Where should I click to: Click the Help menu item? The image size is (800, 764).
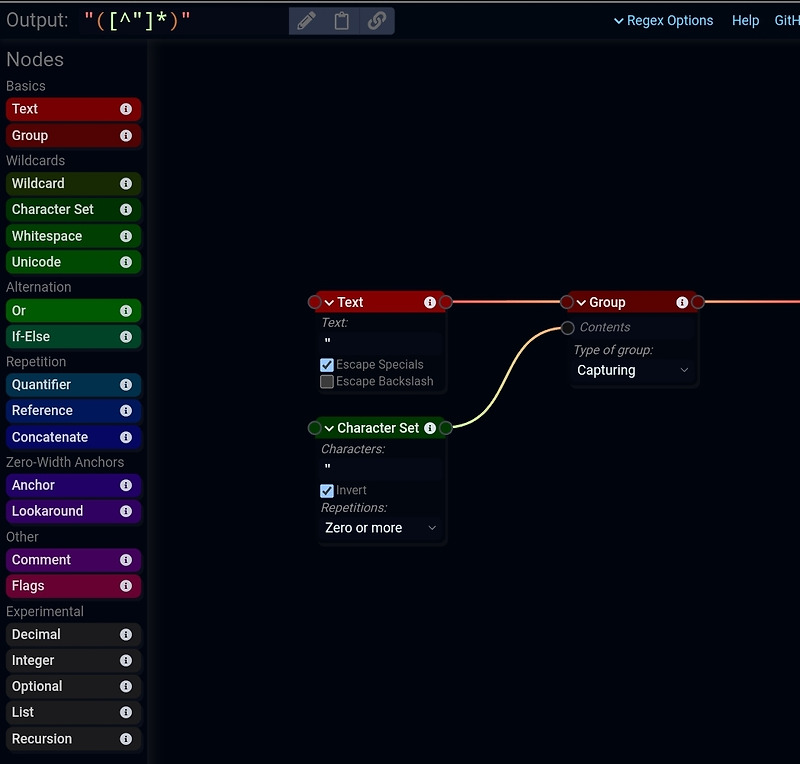[x=745, y=20]
